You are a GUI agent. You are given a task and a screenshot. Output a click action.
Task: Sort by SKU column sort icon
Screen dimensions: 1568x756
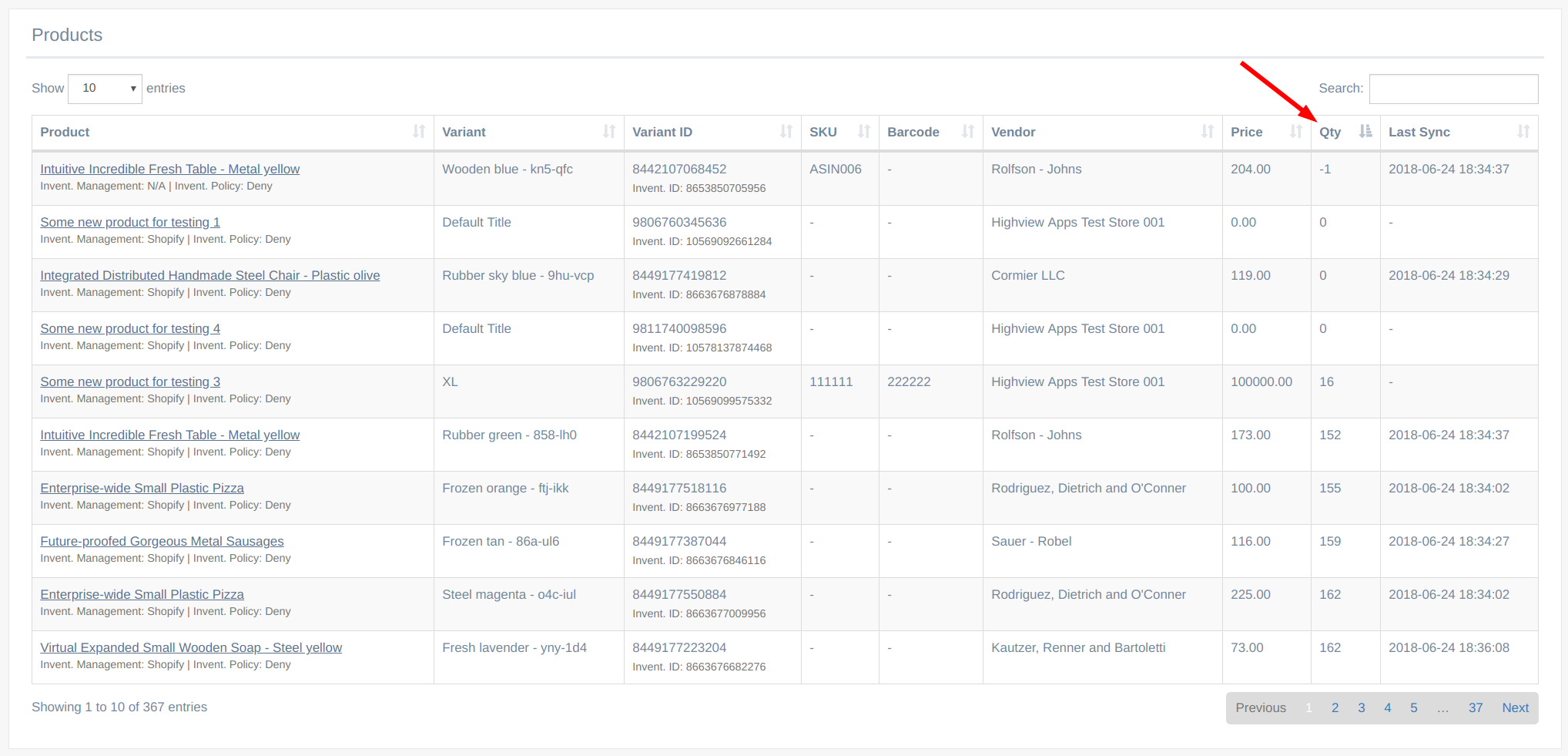pyautogui.click(x=864, y=132)
